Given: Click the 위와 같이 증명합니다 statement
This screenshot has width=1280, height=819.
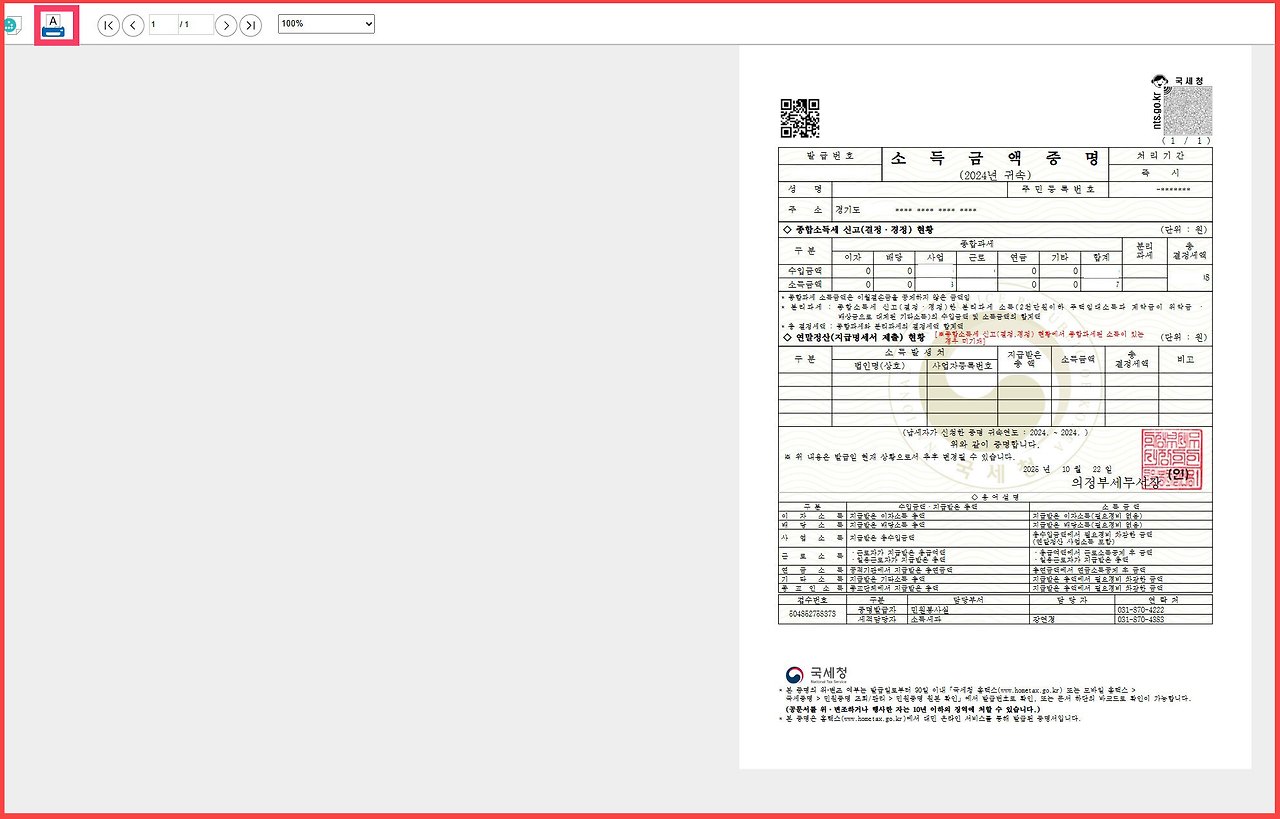Looking at the screenshot, I should point(993,442).
